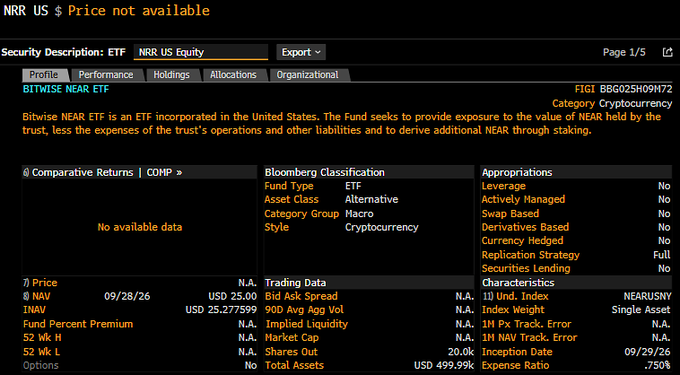The height and width of the screenshot is (375, 680).
Task: Open the Performance tab
Action: 106,75
